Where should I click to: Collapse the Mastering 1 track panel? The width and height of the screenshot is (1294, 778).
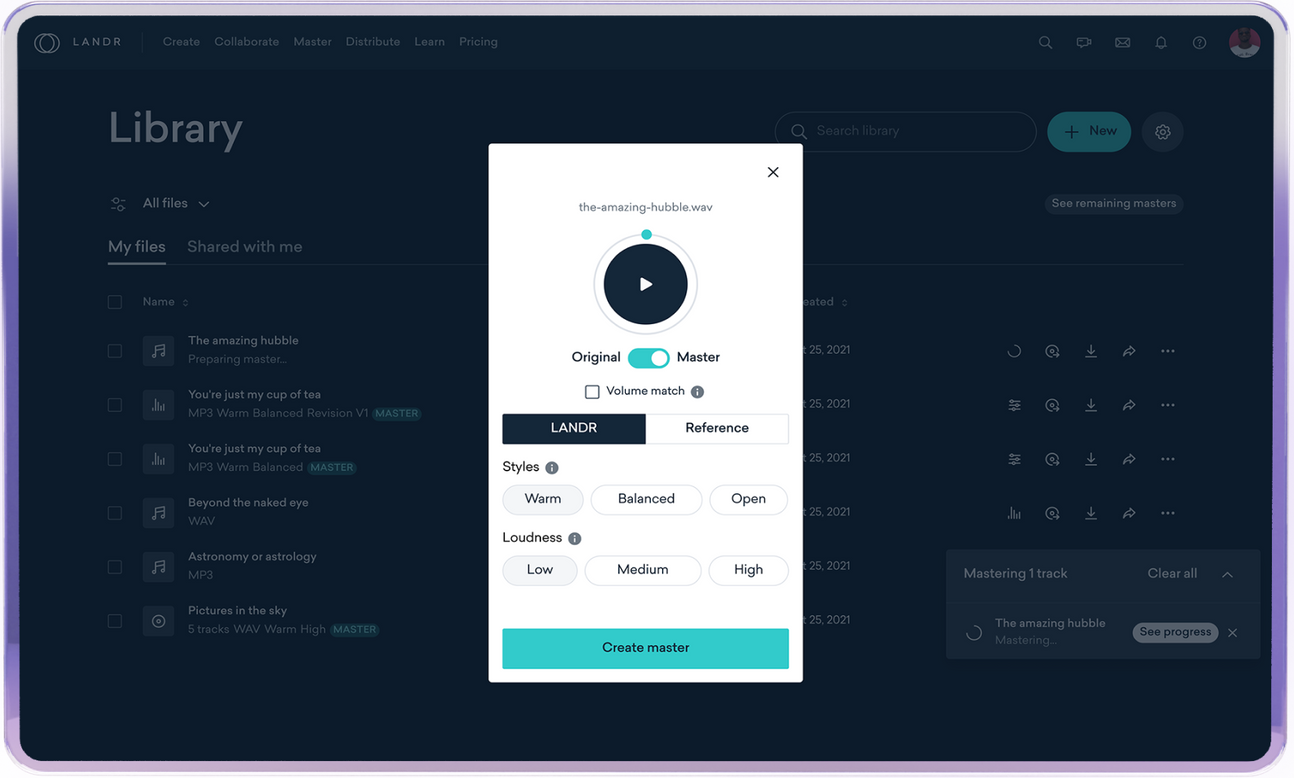(1227, 575)
